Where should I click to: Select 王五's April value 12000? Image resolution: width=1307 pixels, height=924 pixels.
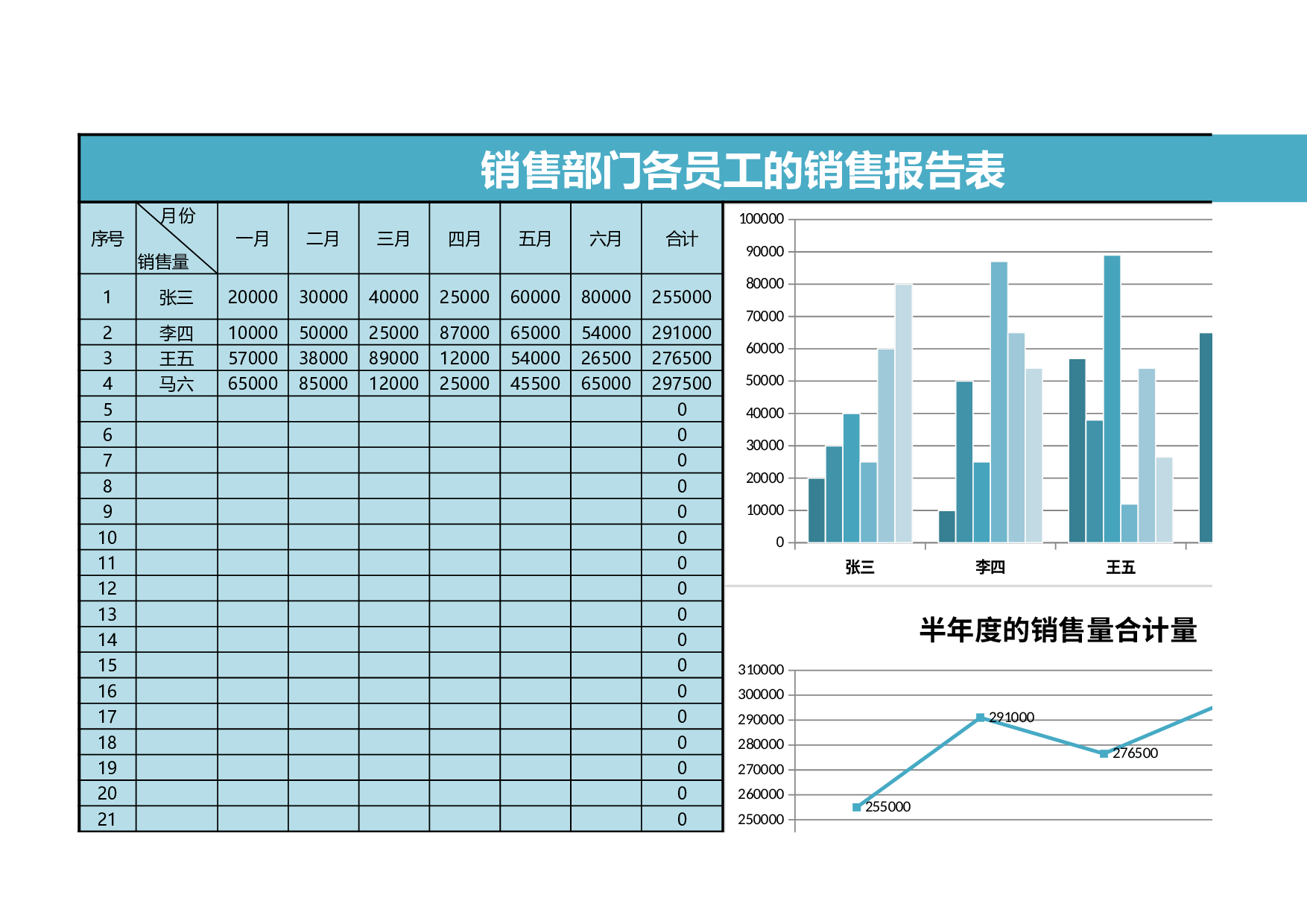coord(464,358)
